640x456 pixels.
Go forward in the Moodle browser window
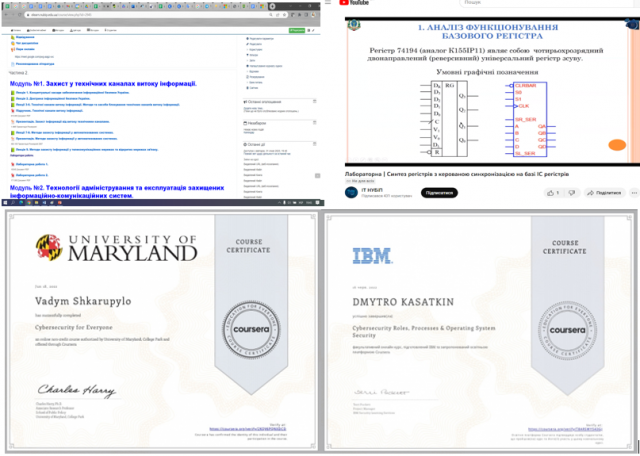pyautogui.click(x=13, y=15)
